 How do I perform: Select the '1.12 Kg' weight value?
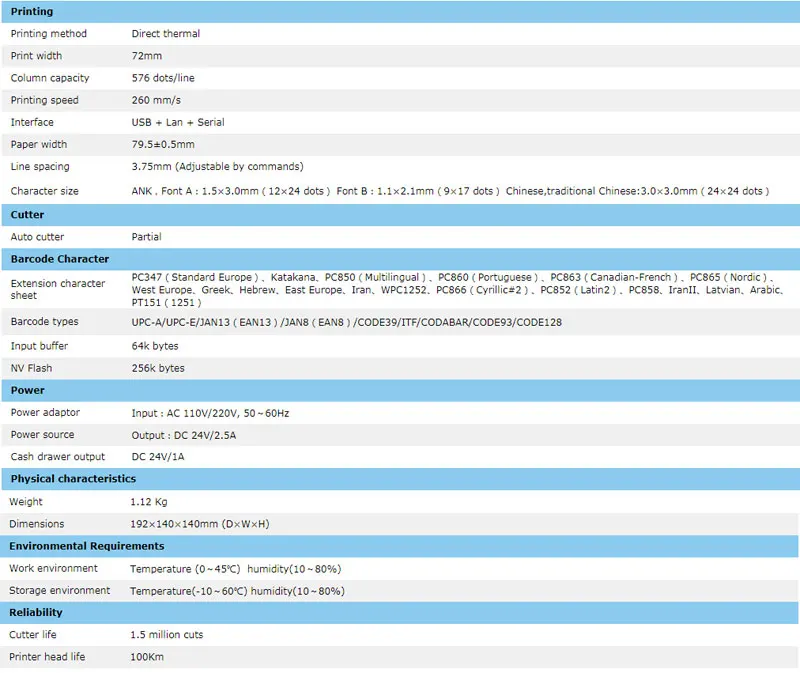pyautogui.click(x=148, y=502)
